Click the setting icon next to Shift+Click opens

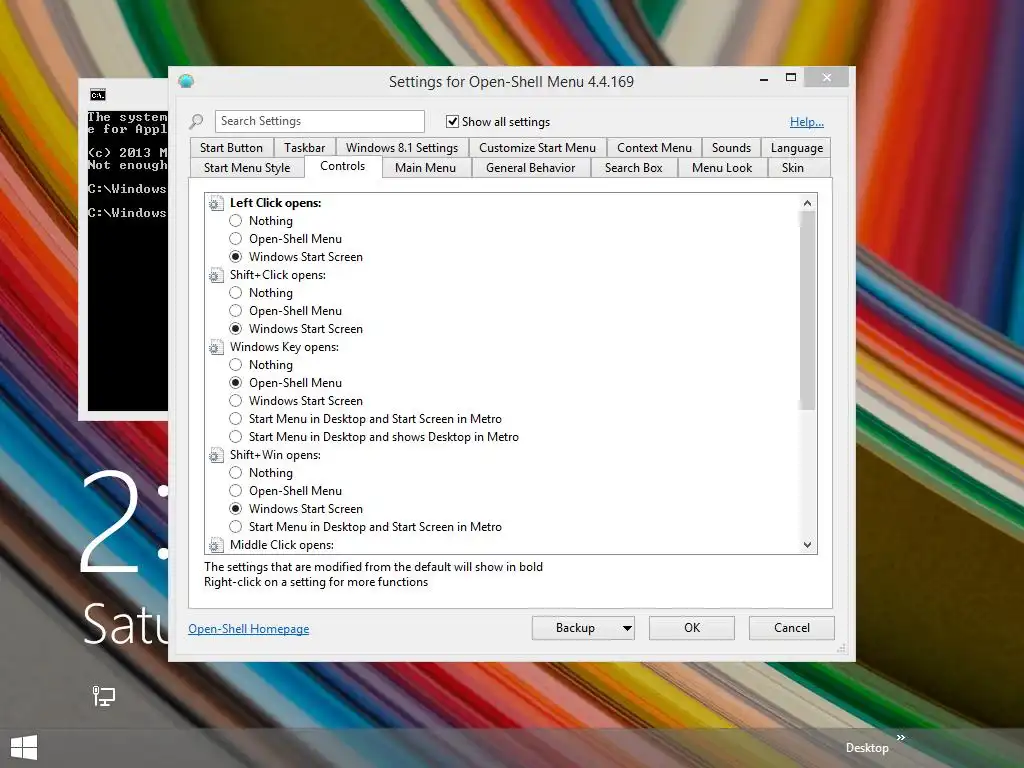[x=216, y=276]
